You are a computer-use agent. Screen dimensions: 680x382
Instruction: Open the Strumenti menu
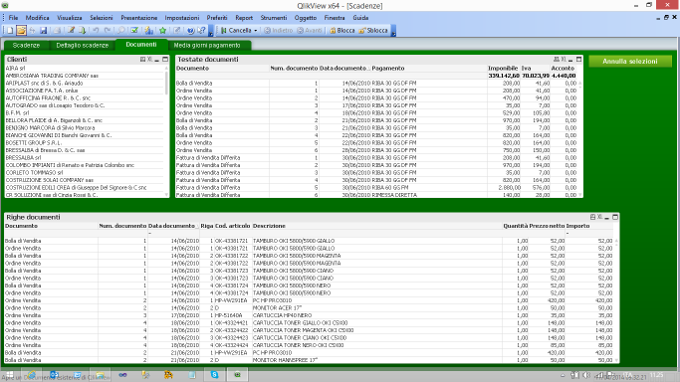coord(274,18)
